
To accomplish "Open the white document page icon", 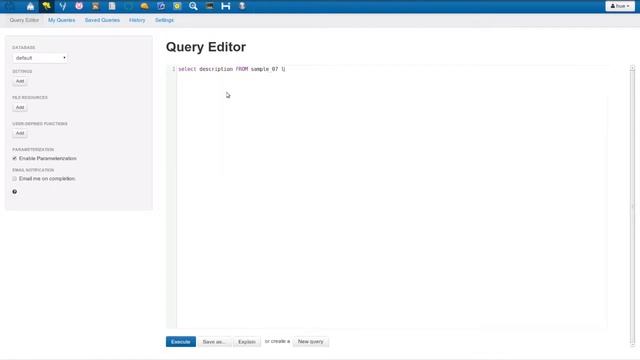I will (x=112, y=6).
